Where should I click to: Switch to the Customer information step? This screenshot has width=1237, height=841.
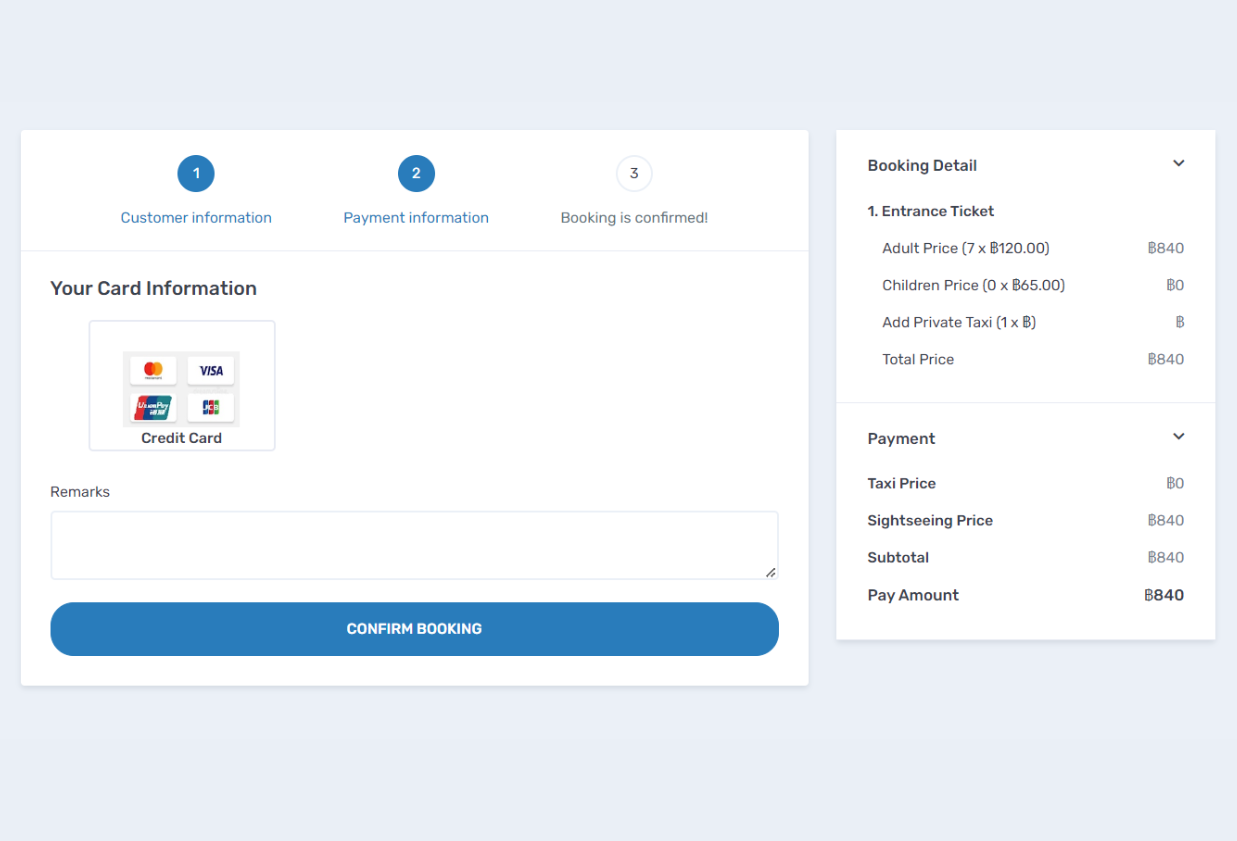(x=196, y=217)
